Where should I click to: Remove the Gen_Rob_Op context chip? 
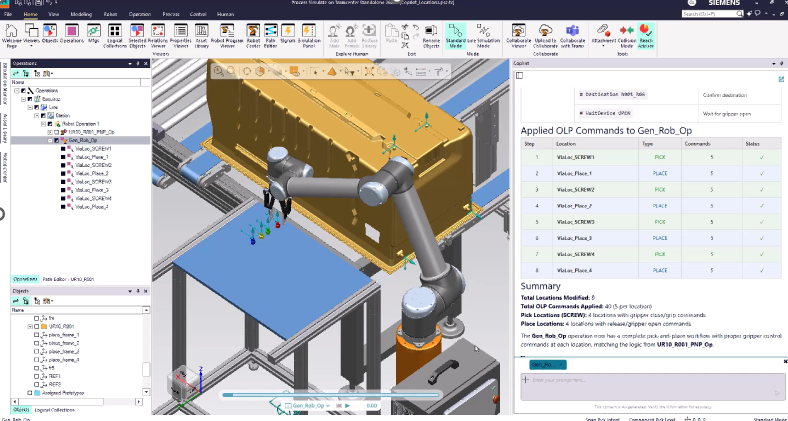[x=561, y=365]
